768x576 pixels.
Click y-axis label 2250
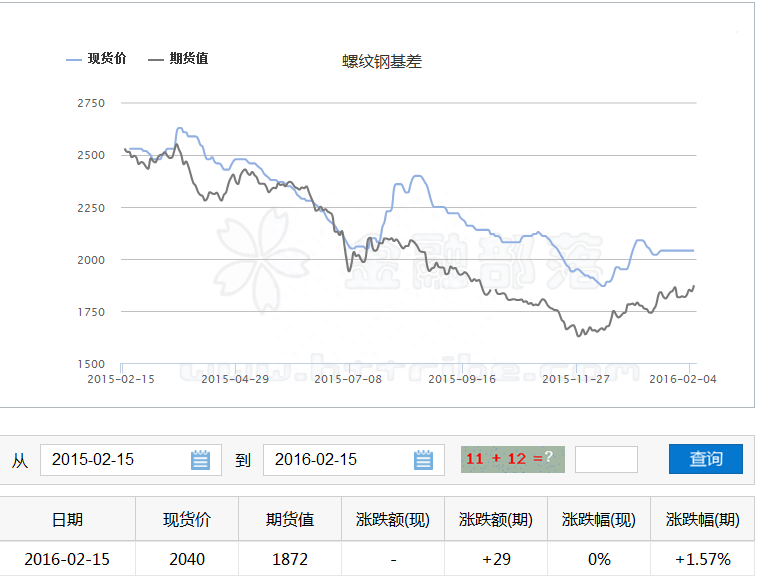[91, 208]
